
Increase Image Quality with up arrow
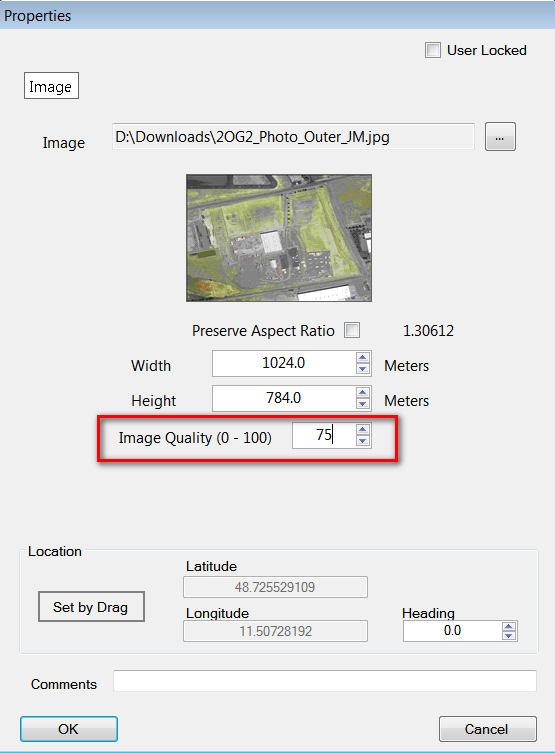click(363, 429)
